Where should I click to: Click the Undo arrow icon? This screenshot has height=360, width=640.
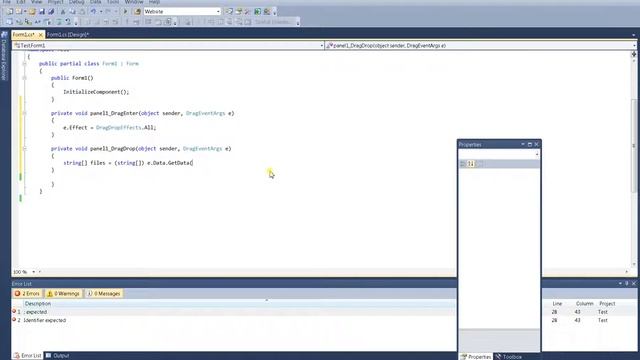pyautogui.click(x=93, y=11)
